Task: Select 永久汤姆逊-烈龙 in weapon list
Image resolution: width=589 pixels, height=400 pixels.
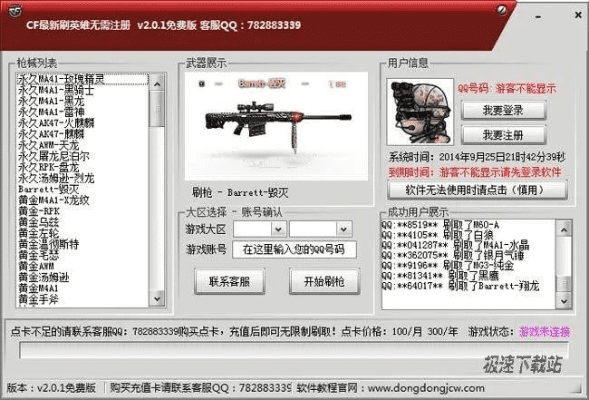Action: [56, 178]
